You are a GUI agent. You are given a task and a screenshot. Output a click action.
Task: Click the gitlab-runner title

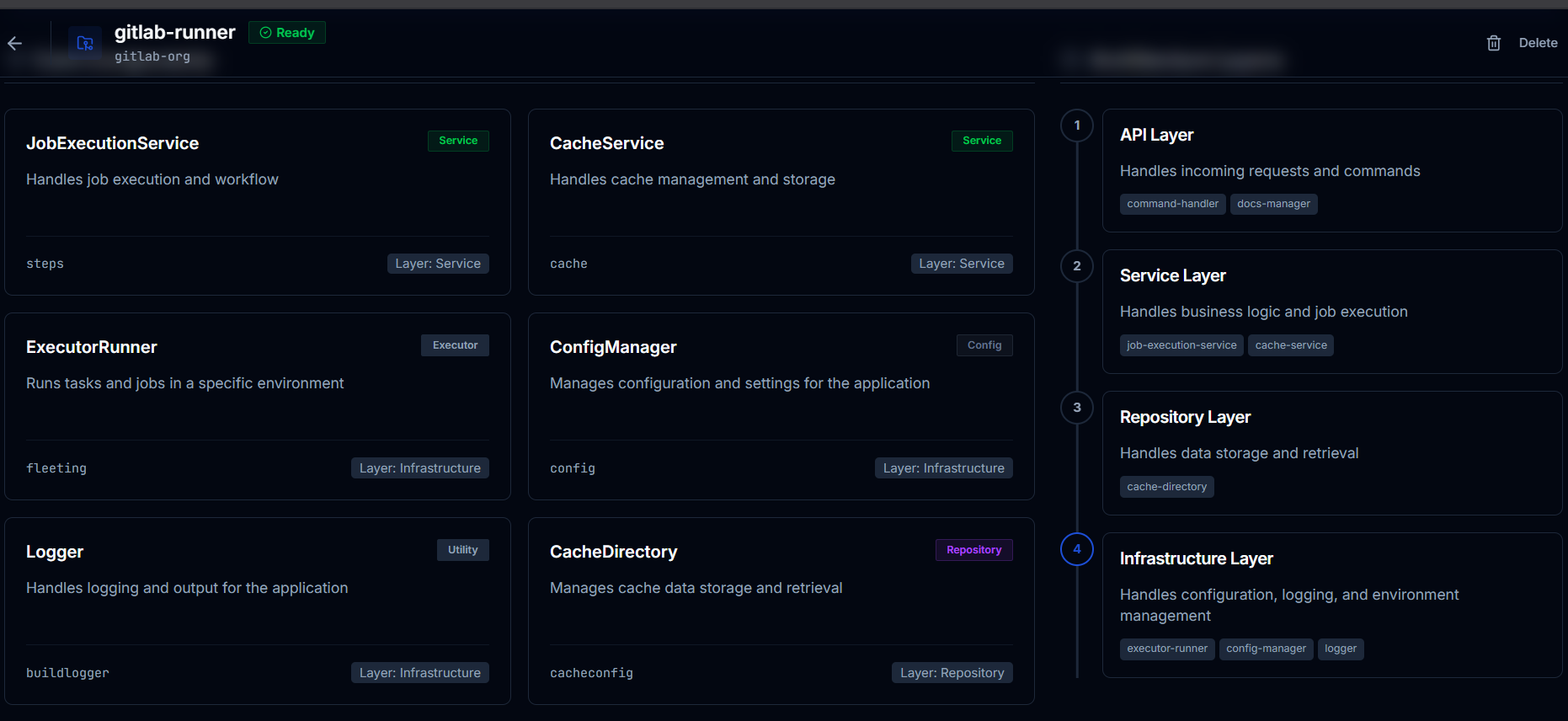[x=175, y=32]
